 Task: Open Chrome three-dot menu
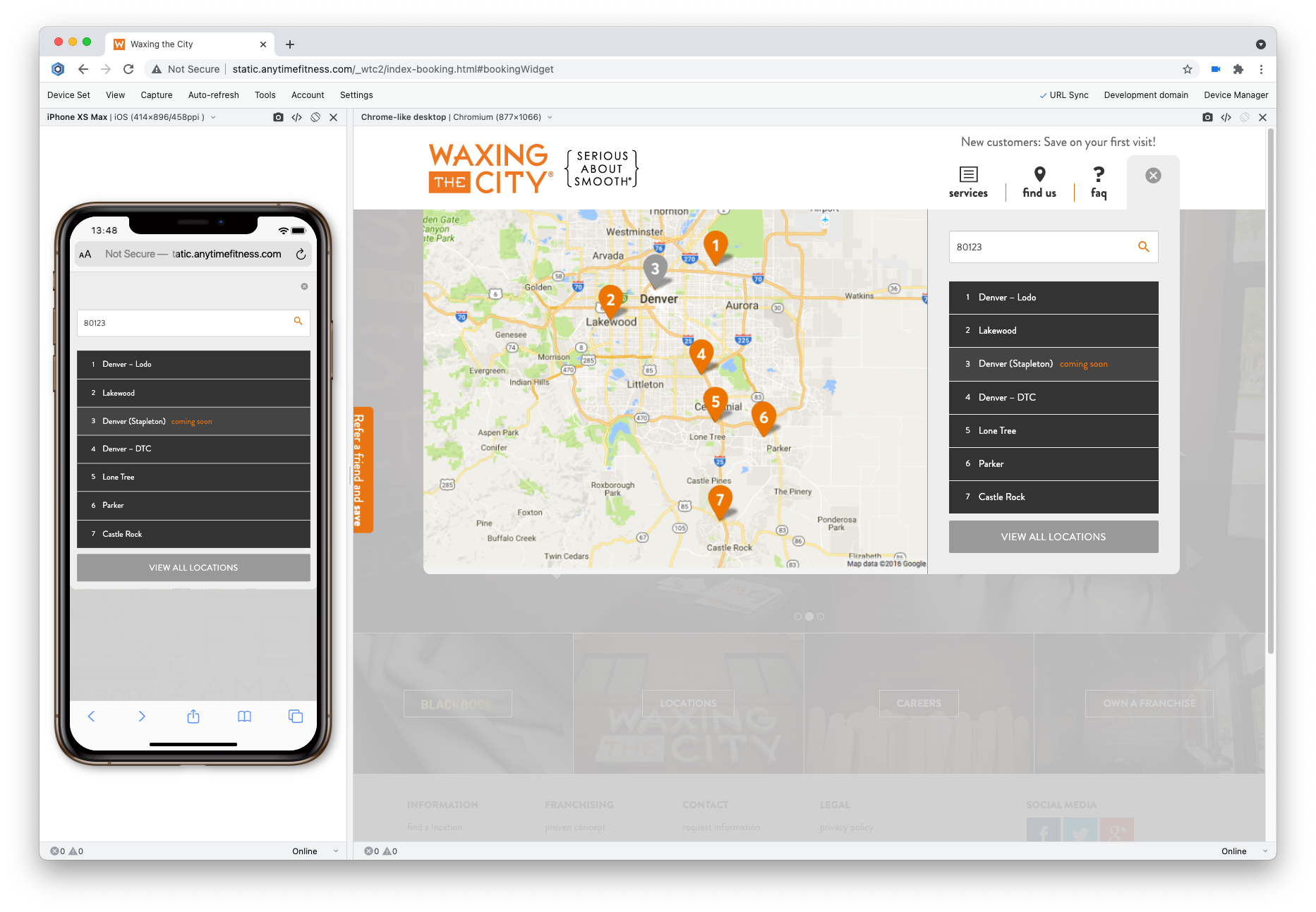tap(1261, 69)
